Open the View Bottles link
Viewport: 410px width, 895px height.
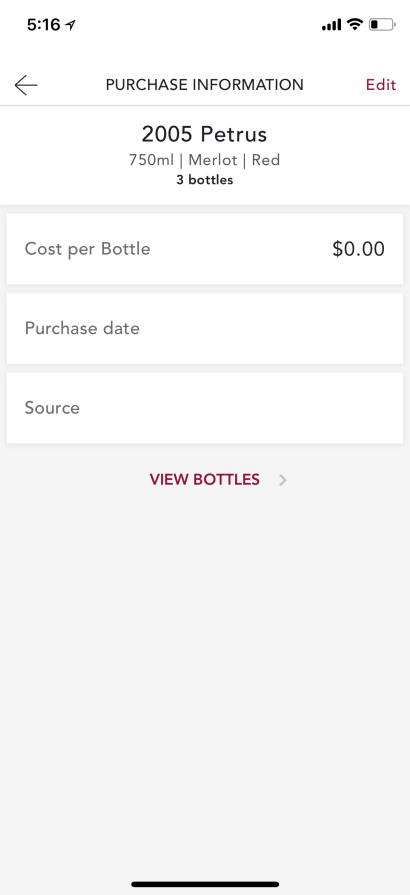click(204, 479)
